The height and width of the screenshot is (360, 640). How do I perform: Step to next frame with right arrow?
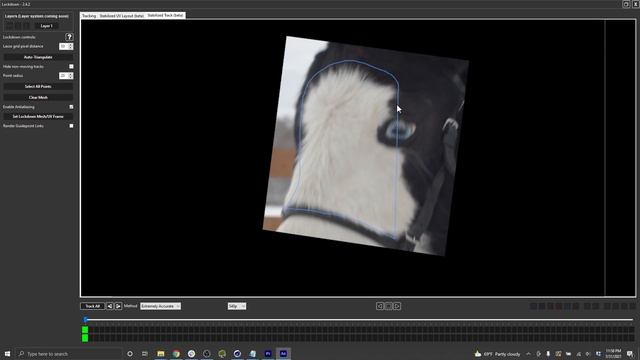click(x=397, y=306)
